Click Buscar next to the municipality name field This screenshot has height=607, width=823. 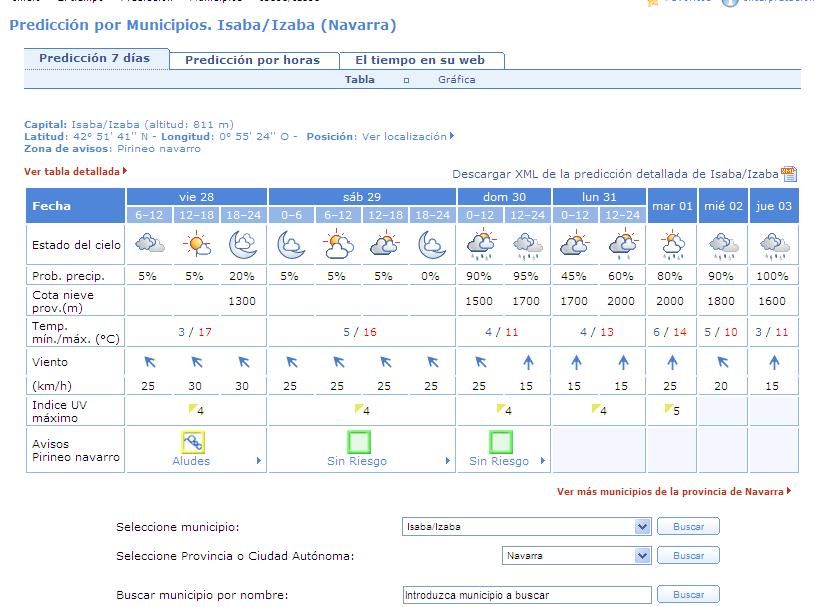[x=688, y=594]
